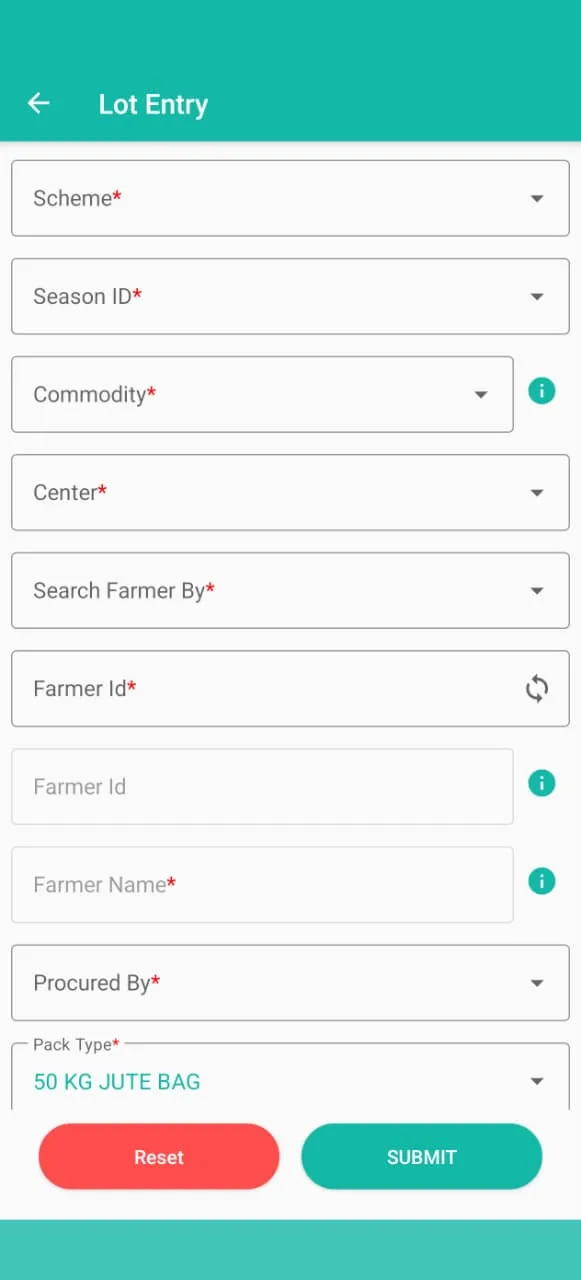The image size is (581, 1280).
Task: Open the Search Farmer By dropdown
Action: pyautogui.click(x=290, y=590)
